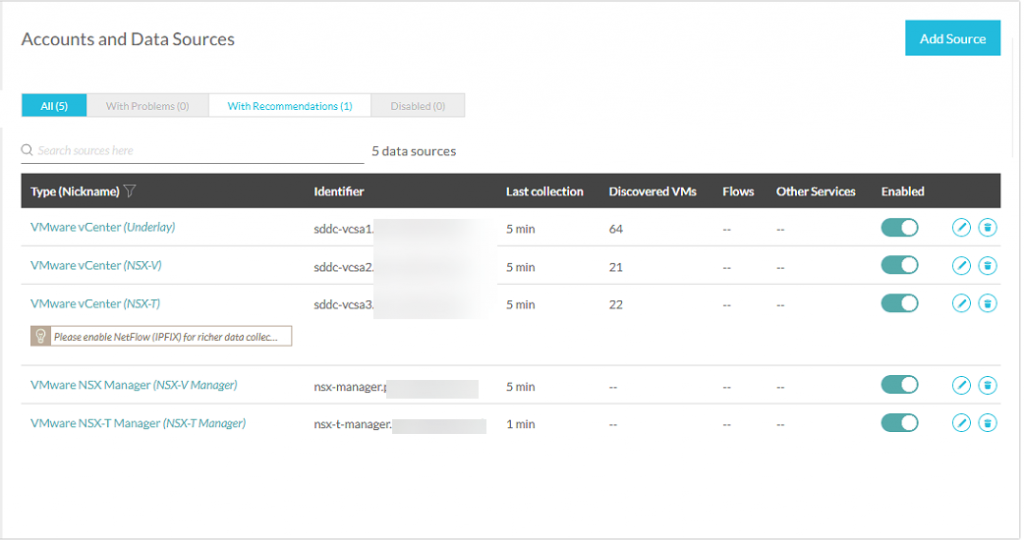The image size is (1024, 540).
Task: Select the All (5) tab
Action: (x=54, y=106)
